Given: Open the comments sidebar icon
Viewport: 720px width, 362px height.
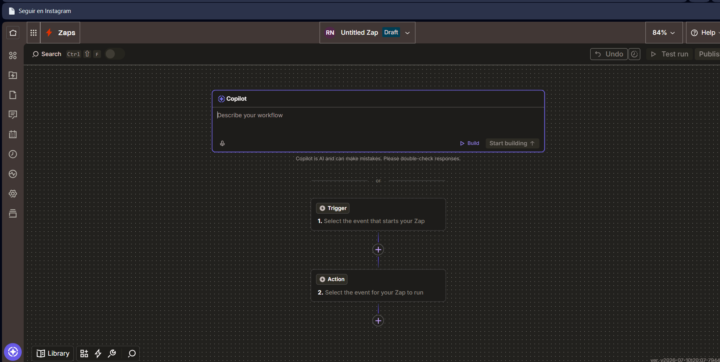Looking at the screenshot, I should coord(13,115).
